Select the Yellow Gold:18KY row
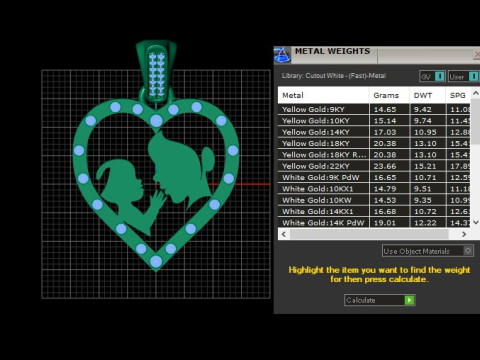 coord(374,143)
